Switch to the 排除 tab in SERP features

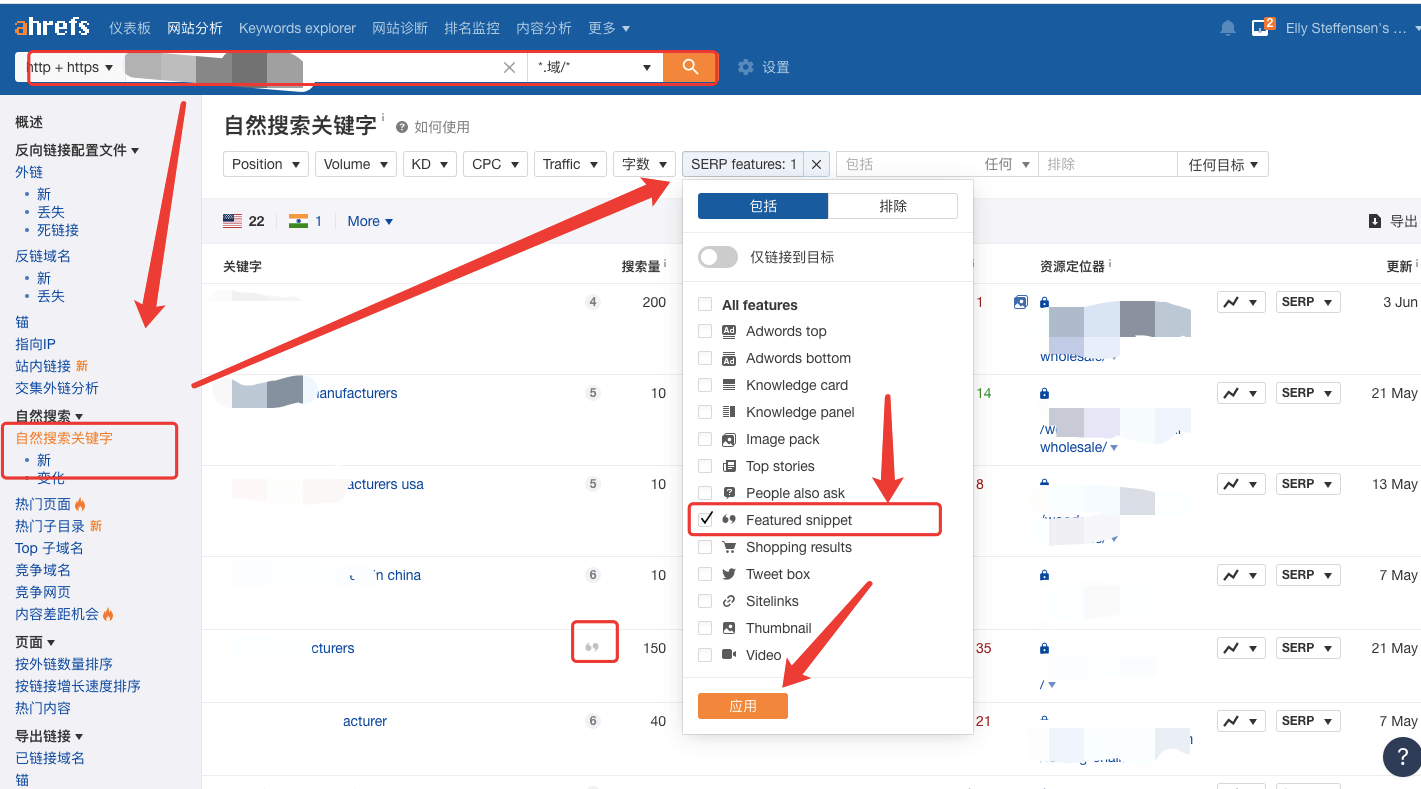coord(893,206)
